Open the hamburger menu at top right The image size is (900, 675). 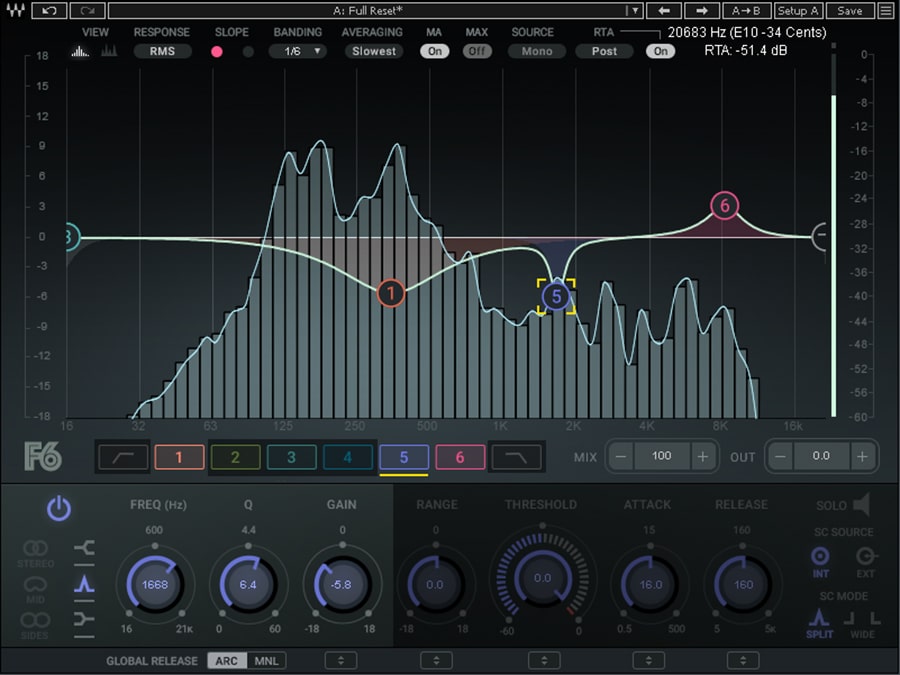coord(886,10)
